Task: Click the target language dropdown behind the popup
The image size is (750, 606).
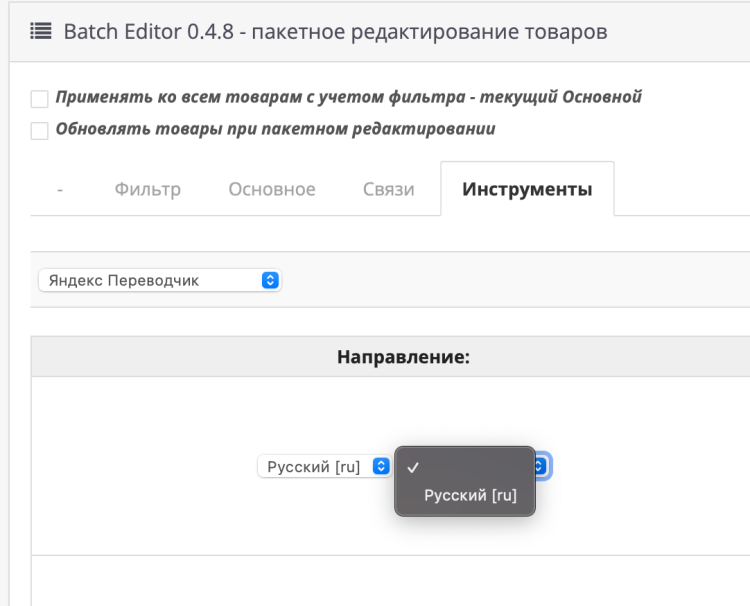Action: click(x=542, y=466)
